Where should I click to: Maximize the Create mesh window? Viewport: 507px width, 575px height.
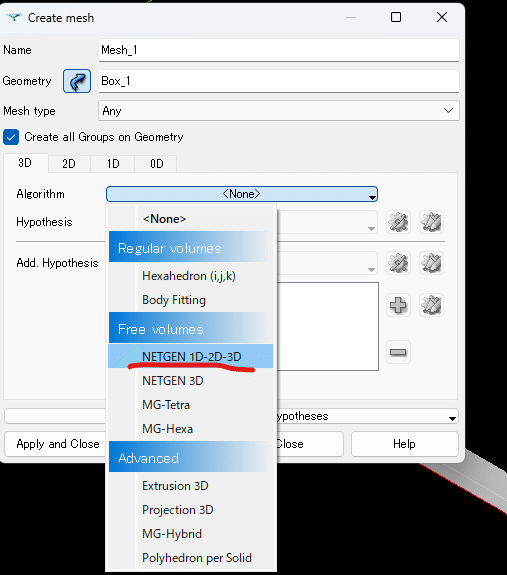pos(396,17)
